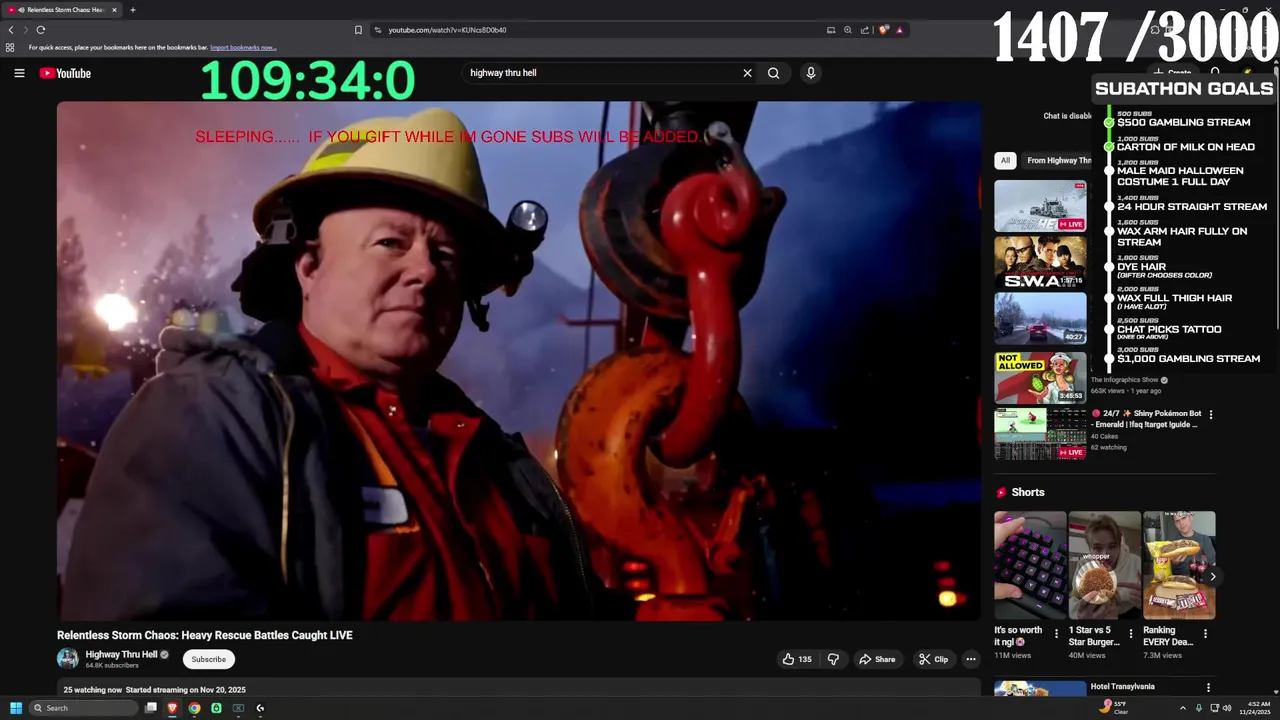1280x720 pixels.
Task: Open the Highway Thru Hell channel name link
Action: [121, 654]
